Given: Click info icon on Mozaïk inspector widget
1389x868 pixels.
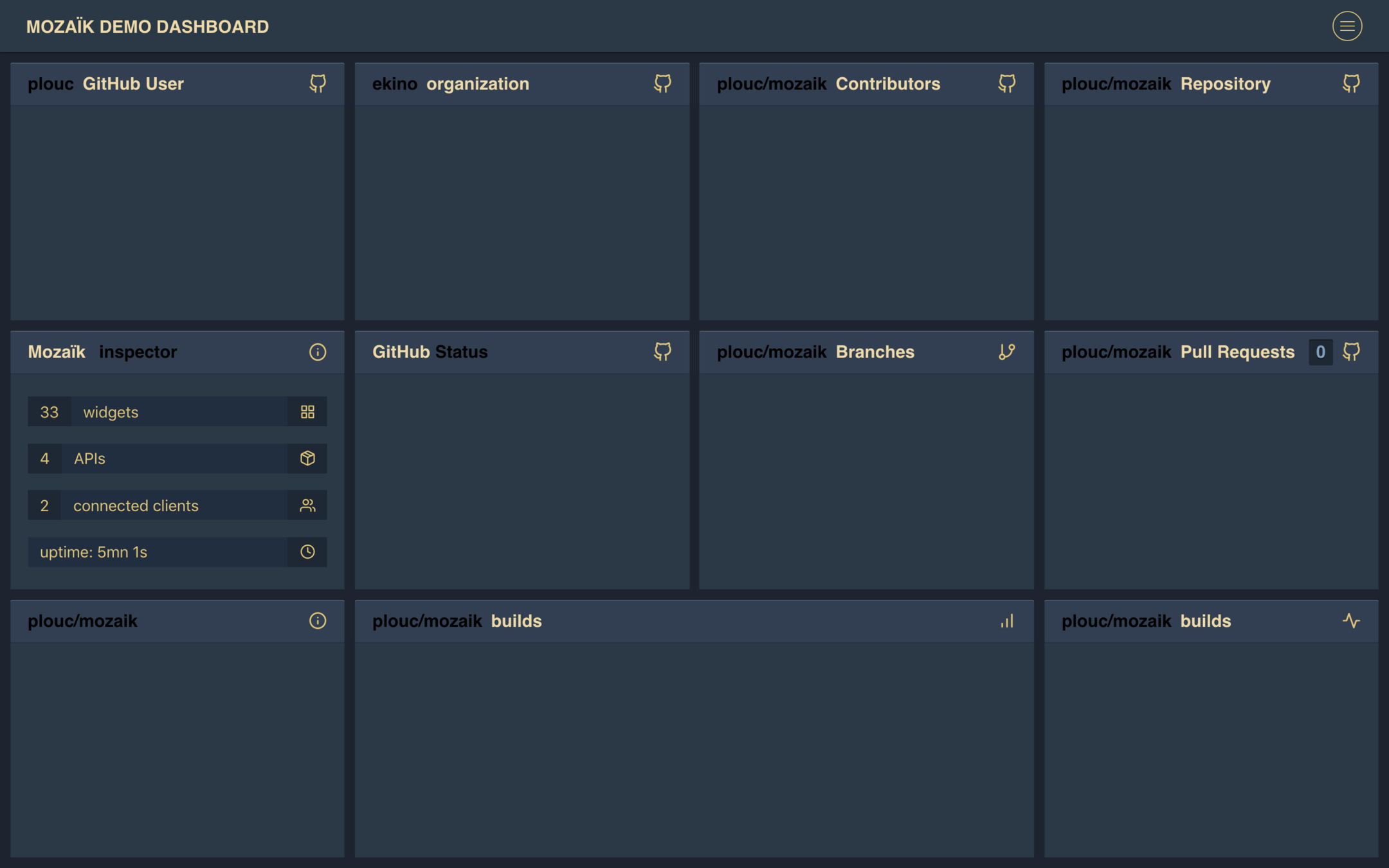Looking at the screenshot, I should (x=318, y=352).
